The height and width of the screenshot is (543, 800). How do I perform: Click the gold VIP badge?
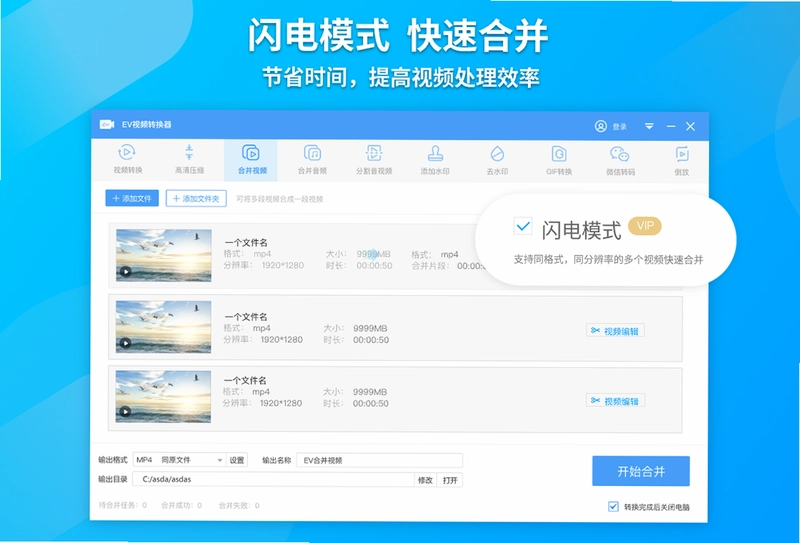pos(644,226)
